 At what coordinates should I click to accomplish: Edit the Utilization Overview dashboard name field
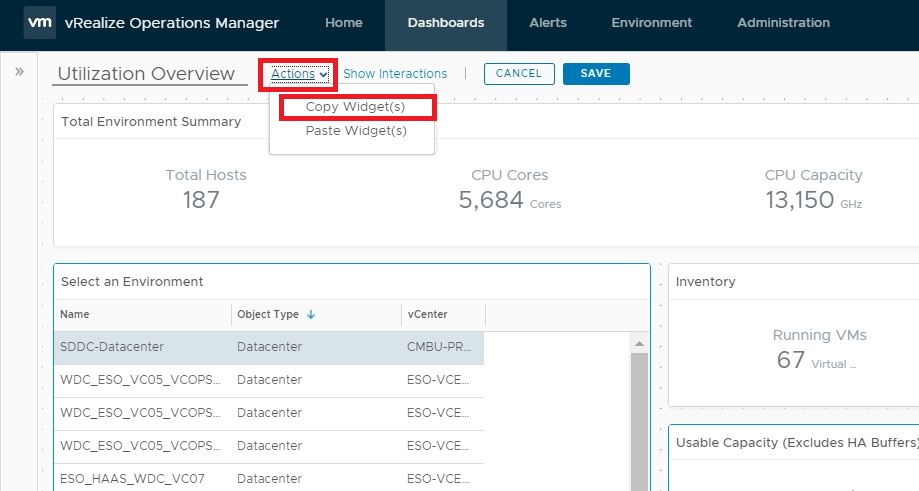[x=148, y=74]
